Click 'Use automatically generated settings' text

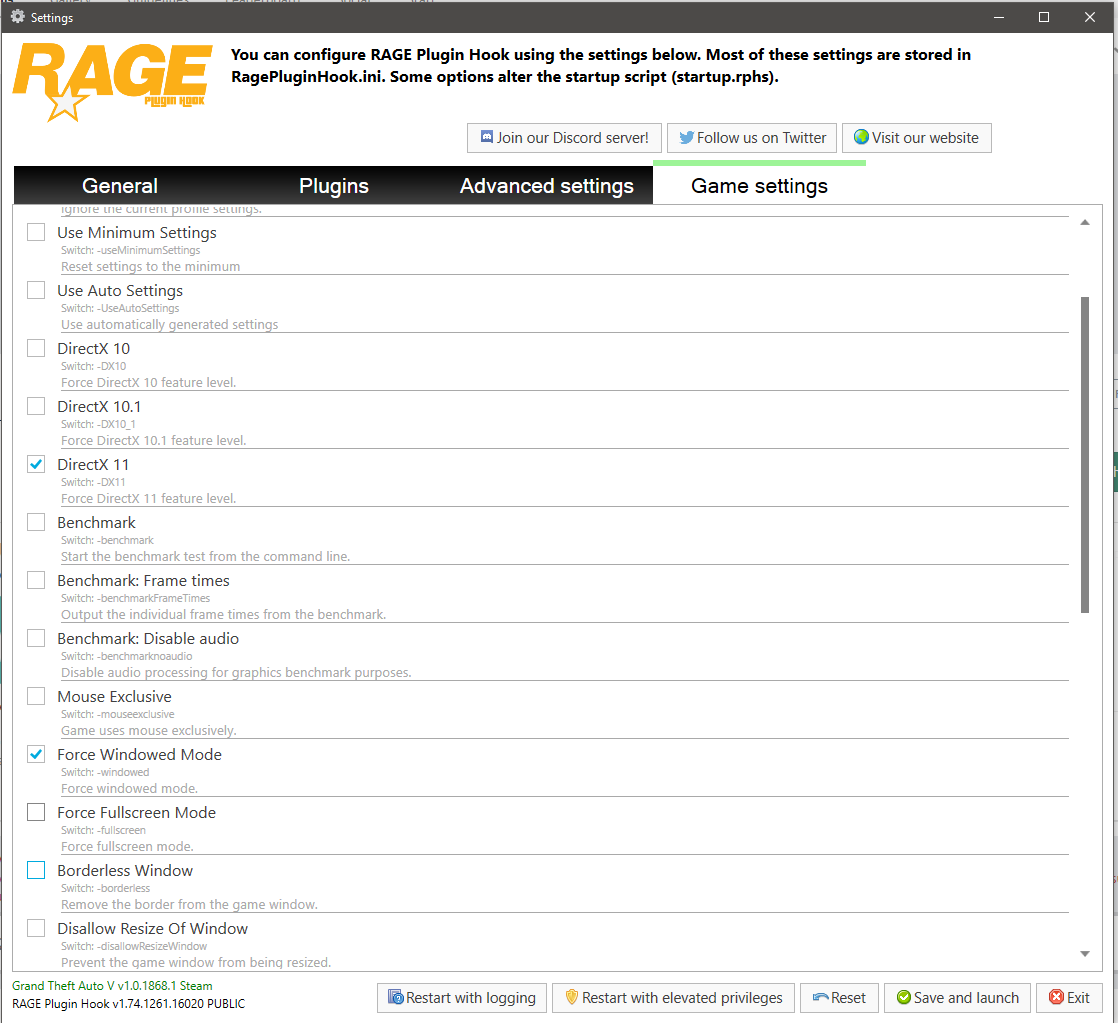pyautogui.click(x=170, y=324)
